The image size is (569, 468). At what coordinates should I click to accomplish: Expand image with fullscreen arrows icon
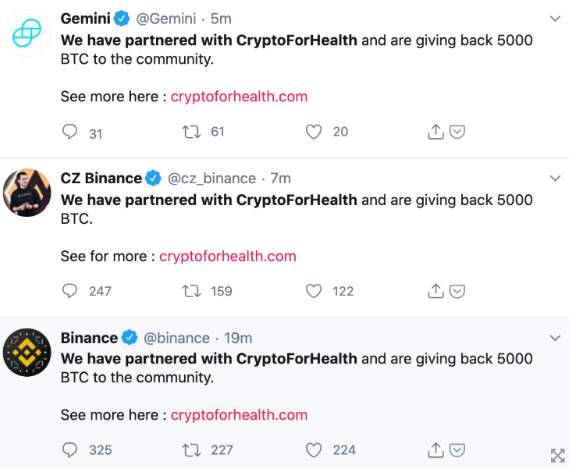[x=557, y=456]
